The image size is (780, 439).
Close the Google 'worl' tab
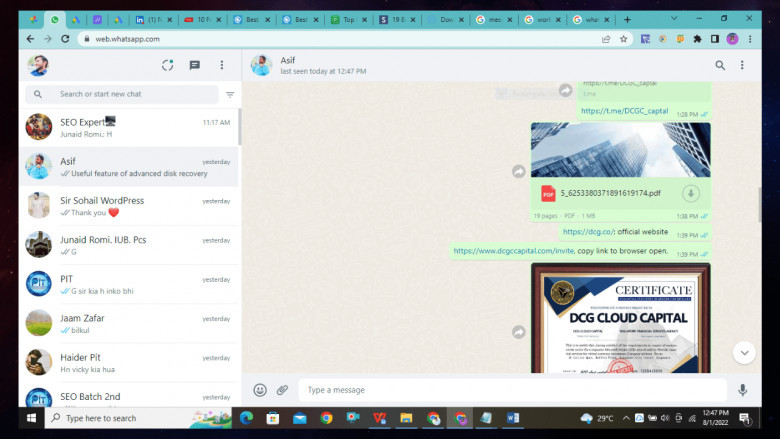click(558, 20)
